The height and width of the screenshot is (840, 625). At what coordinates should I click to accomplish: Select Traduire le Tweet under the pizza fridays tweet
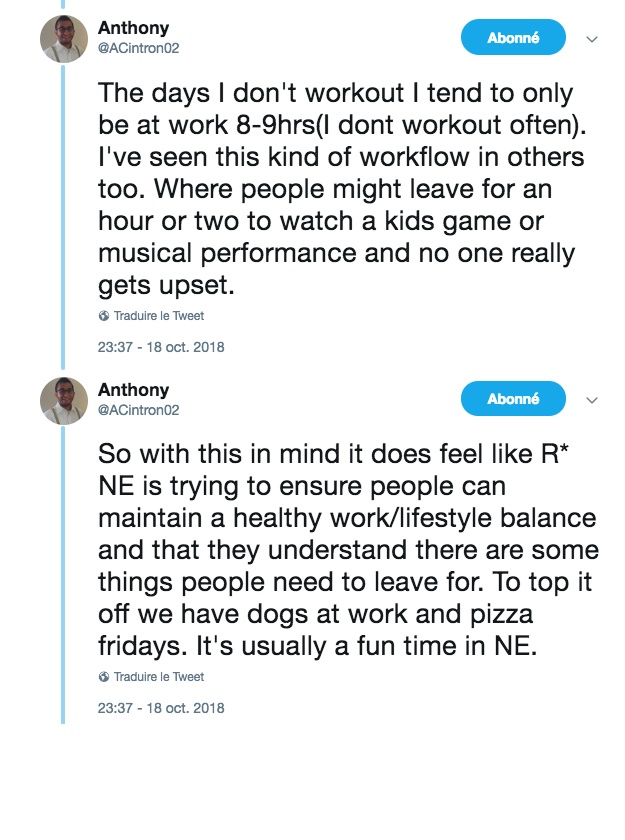click(159, 677)
